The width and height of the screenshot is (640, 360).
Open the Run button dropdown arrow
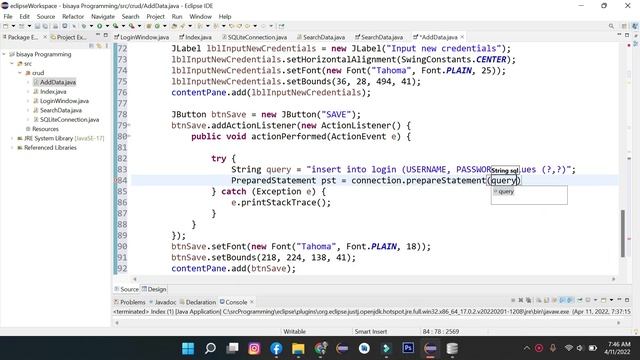[107, 26]
